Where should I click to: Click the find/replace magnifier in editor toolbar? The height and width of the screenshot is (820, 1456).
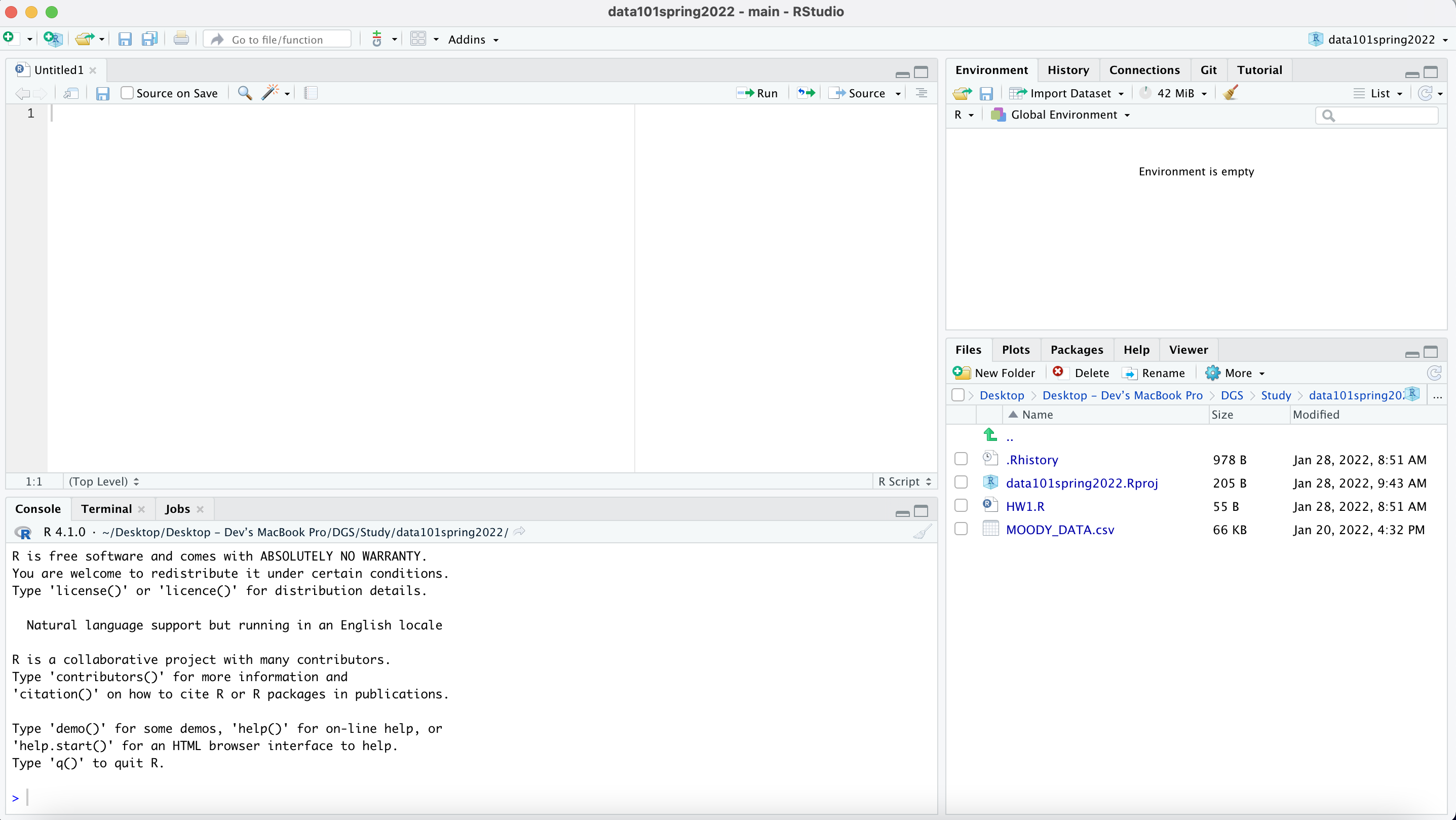pos(245,93)
